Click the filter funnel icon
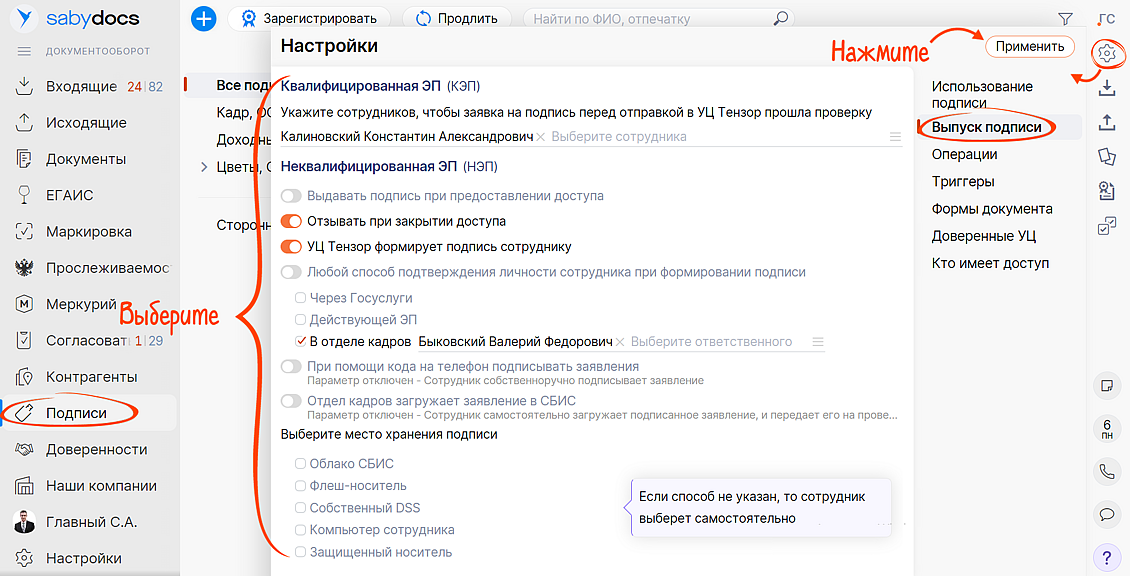 click(1065, 18)
